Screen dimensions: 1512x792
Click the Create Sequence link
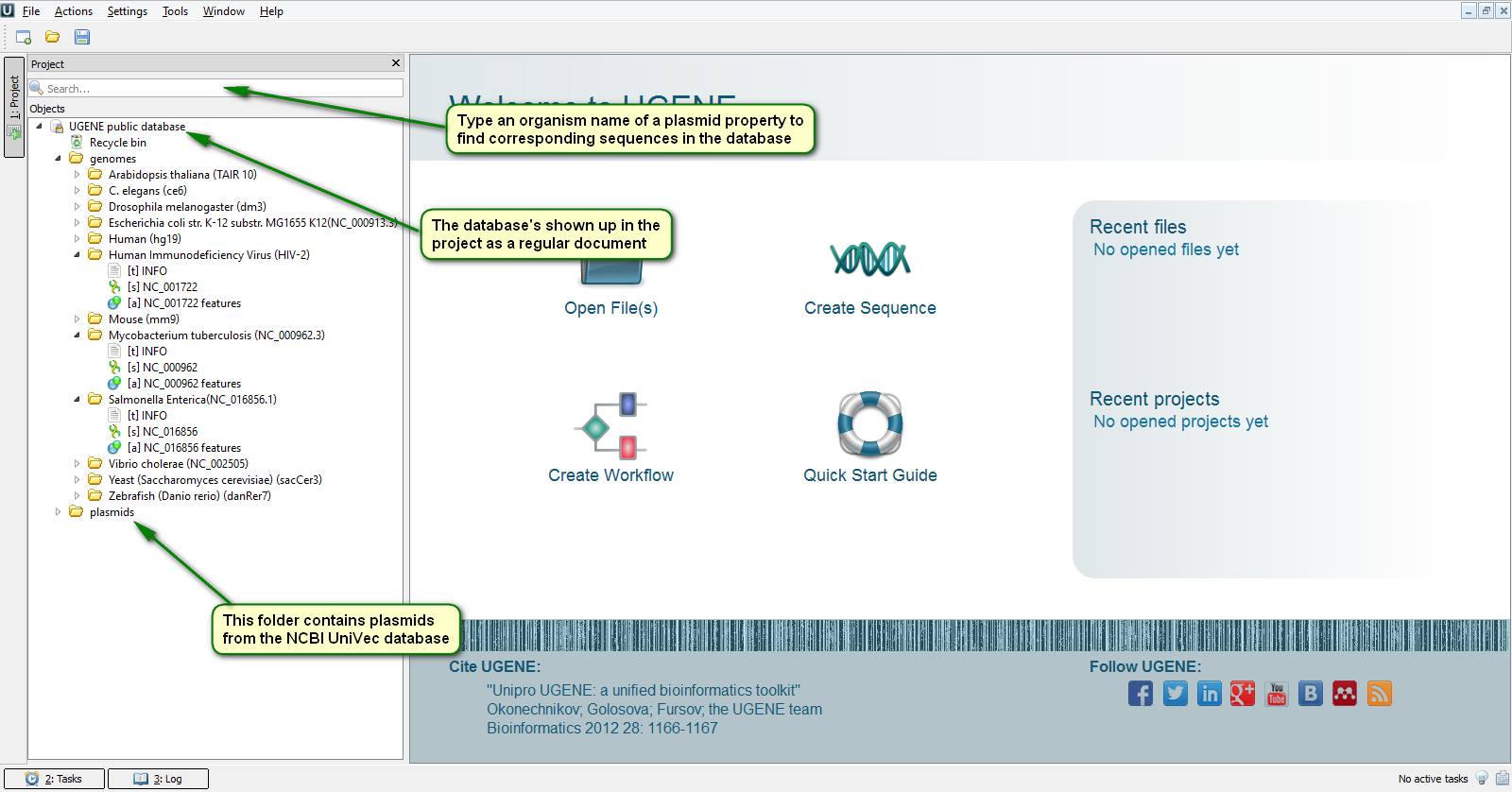[x=870, y=308]
